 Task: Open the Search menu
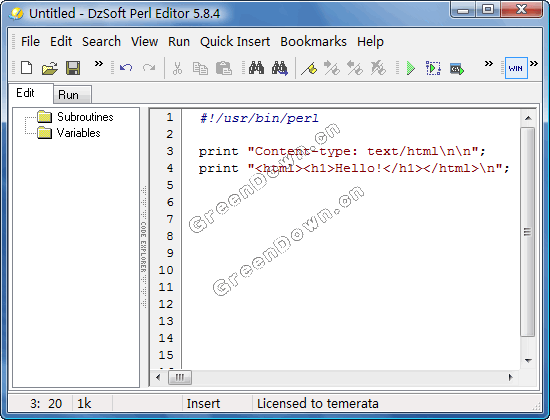(x=101, y=41)
